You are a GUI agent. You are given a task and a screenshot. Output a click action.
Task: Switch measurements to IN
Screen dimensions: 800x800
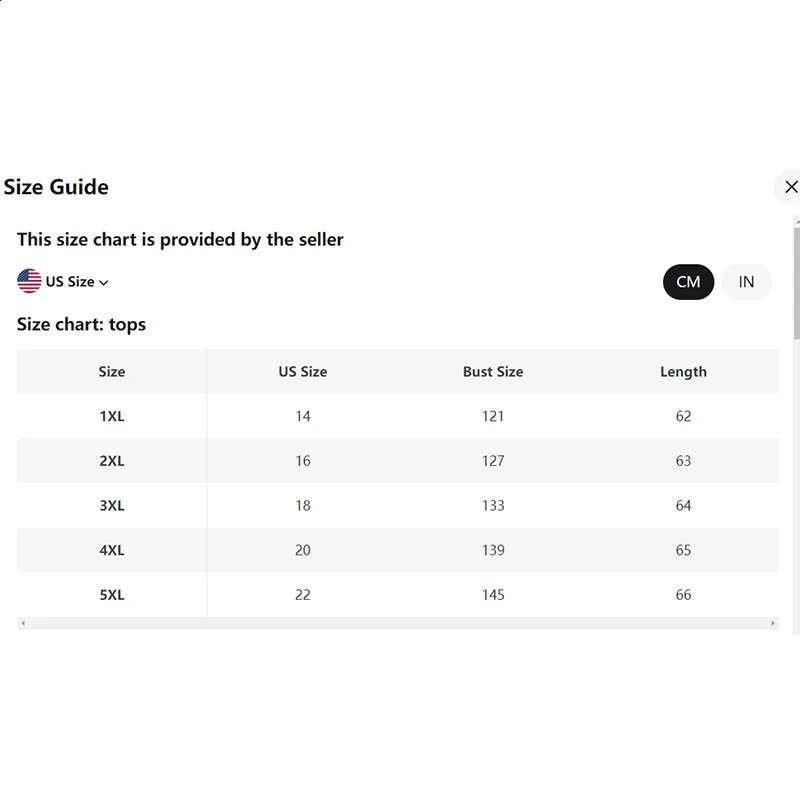(746, 282)
